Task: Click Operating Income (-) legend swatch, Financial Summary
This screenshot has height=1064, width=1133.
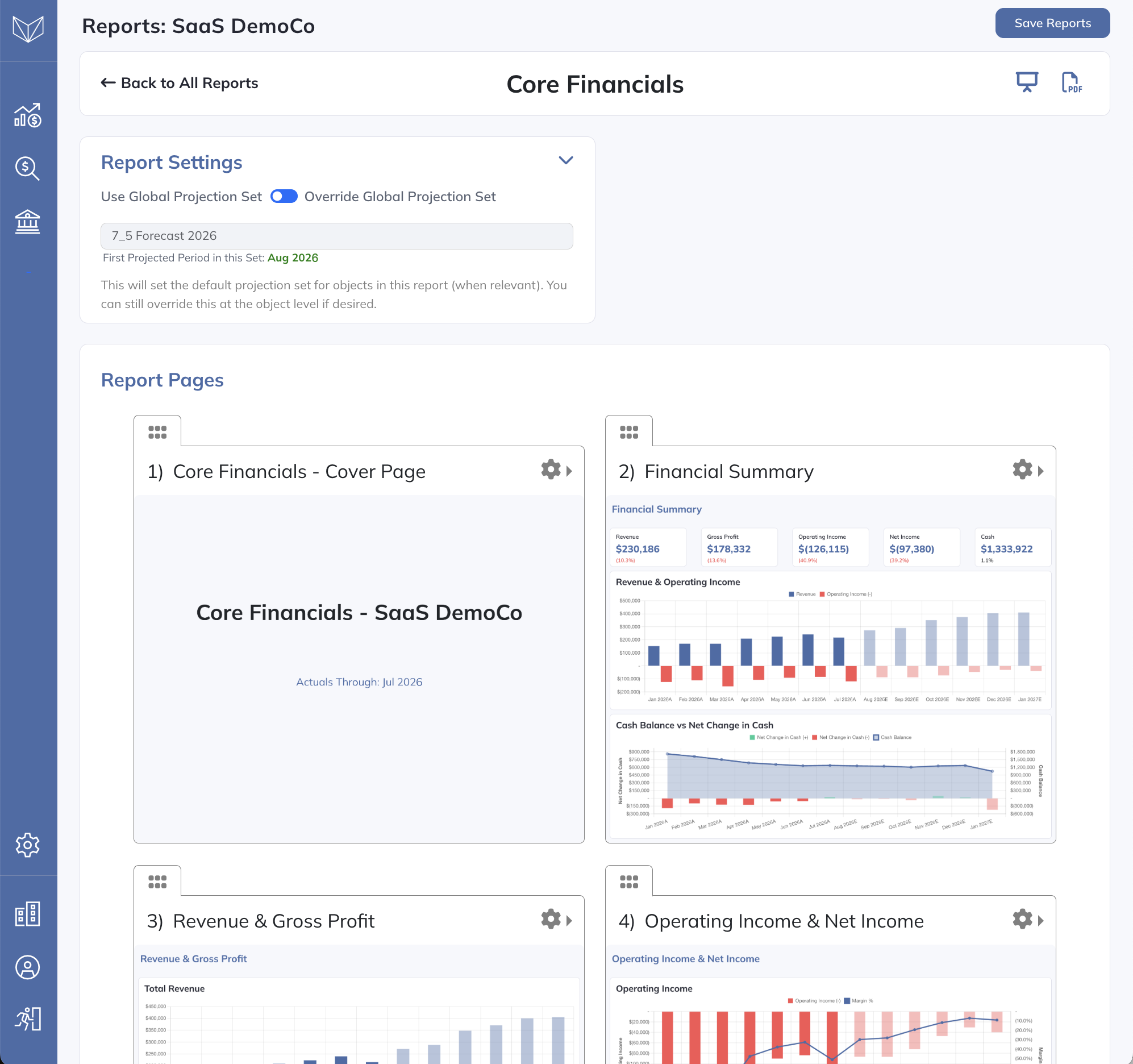Action: click(x=822, y=594)
